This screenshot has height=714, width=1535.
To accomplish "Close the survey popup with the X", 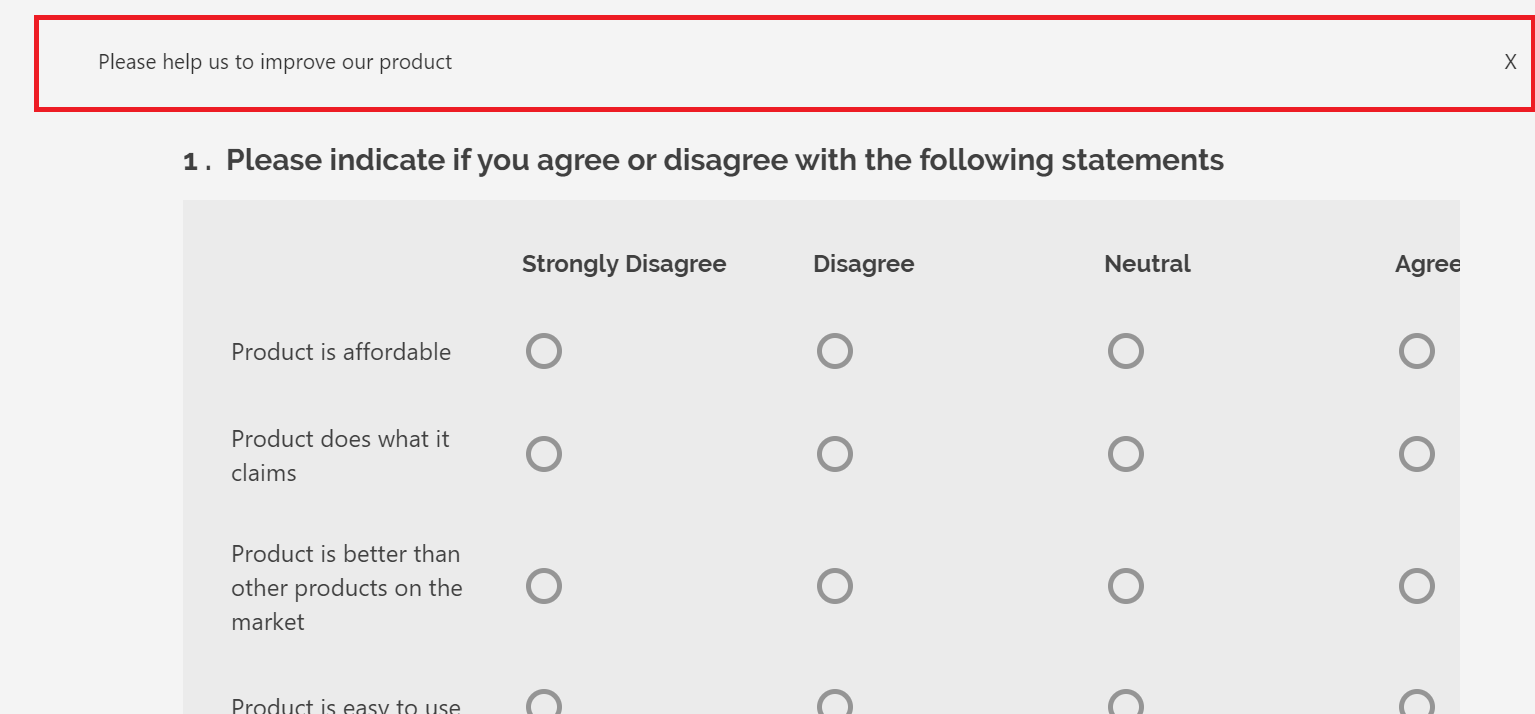I will click(x=1509, y=61).
